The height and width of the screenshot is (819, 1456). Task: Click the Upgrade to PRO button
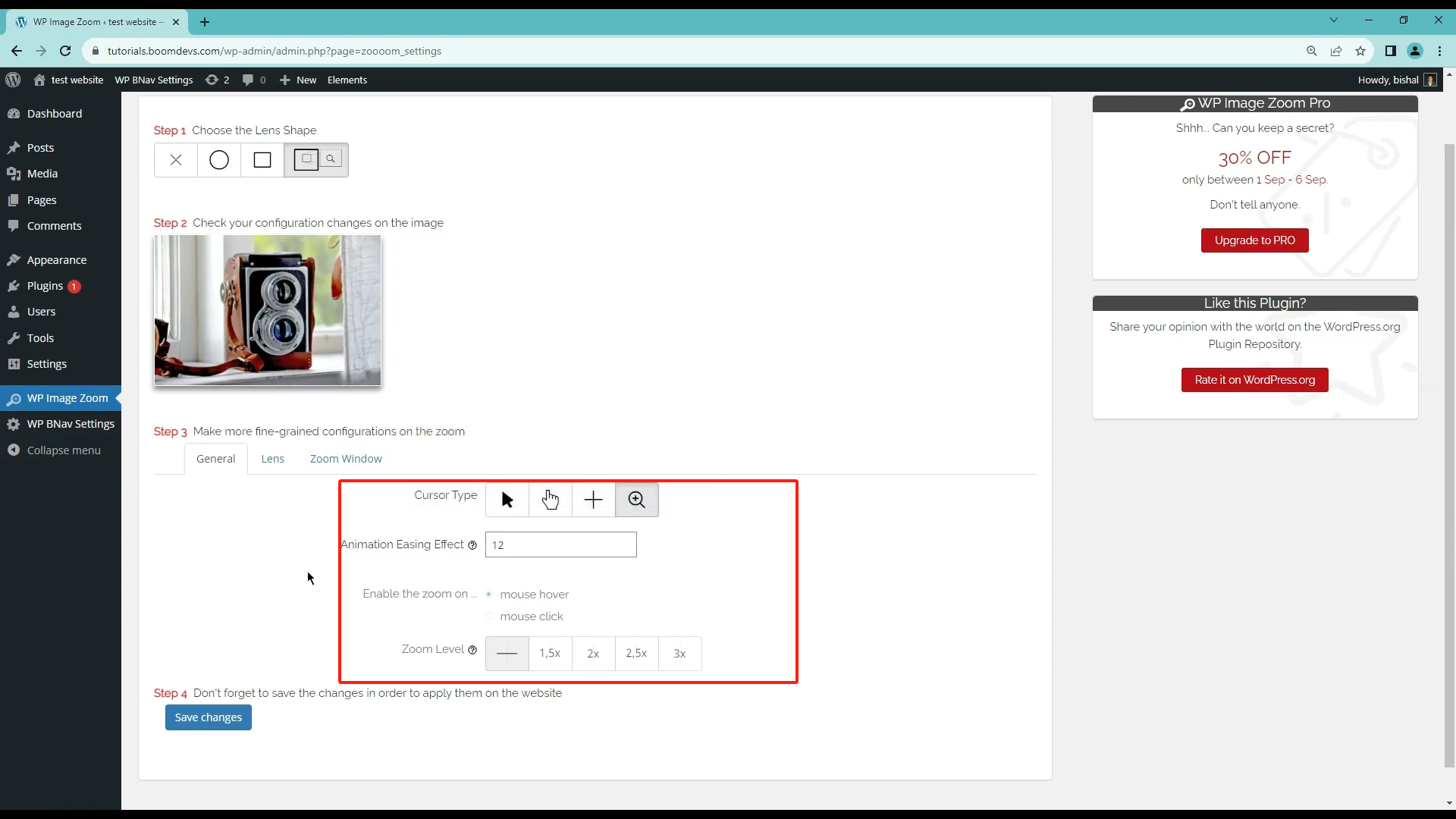1254,240
